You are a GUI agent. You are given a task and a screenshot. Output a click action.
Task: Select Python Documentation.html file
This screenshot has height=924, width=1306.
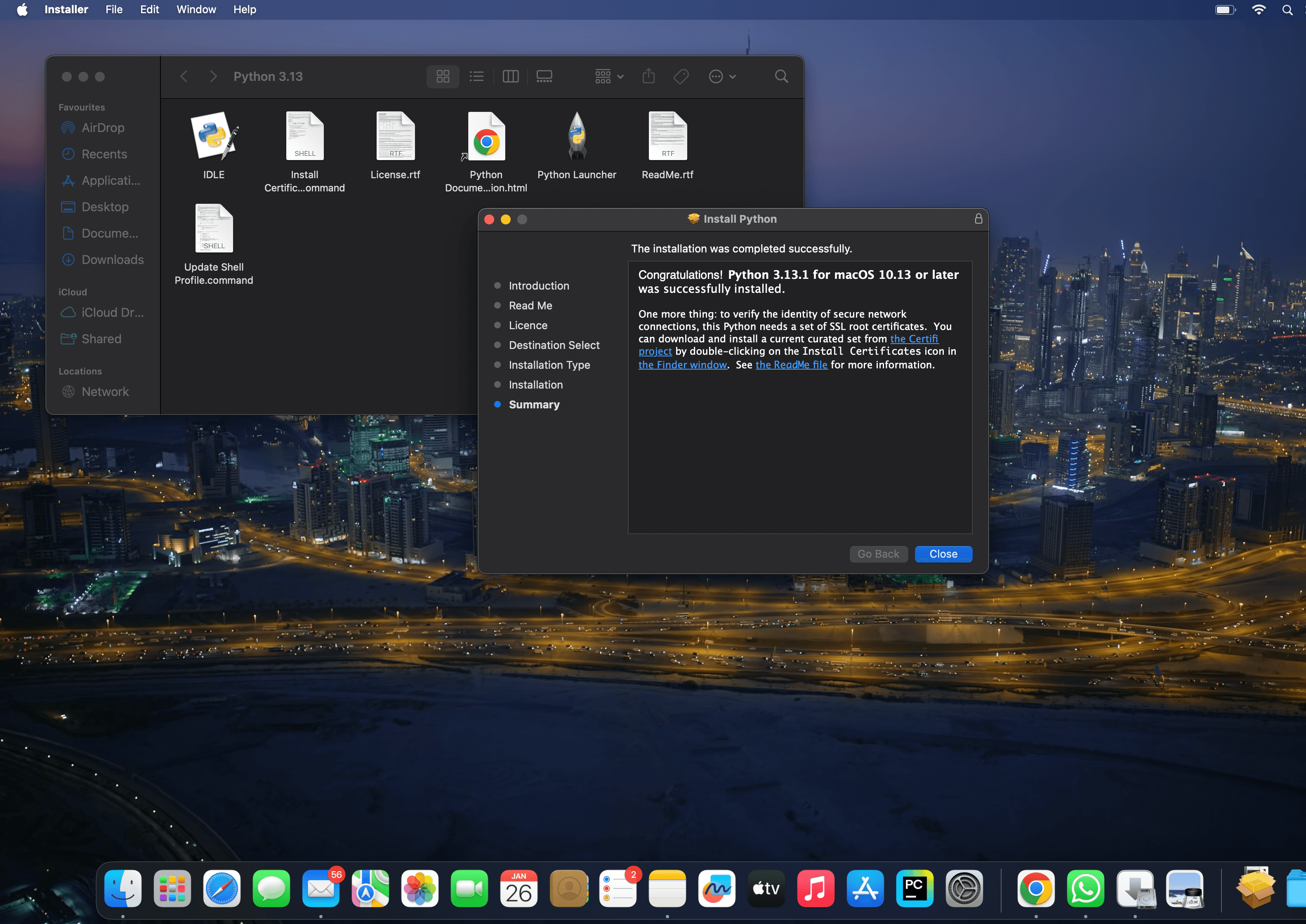tap(486, 137)
